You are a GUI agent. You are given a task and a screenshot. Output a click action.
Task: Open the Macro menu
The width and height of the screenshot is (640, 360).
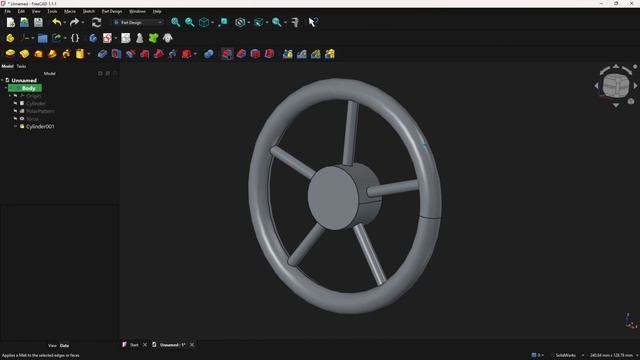click(x=70, y=11)
